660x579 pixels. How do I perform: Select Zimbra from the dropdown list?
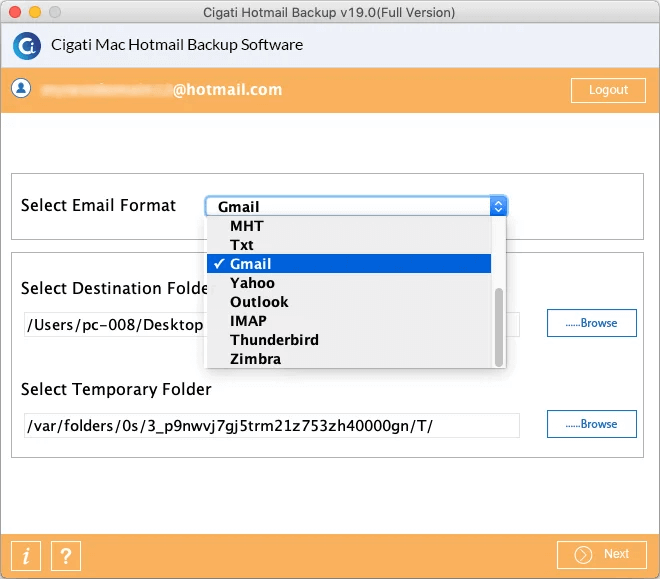click(x=349, y=359)
